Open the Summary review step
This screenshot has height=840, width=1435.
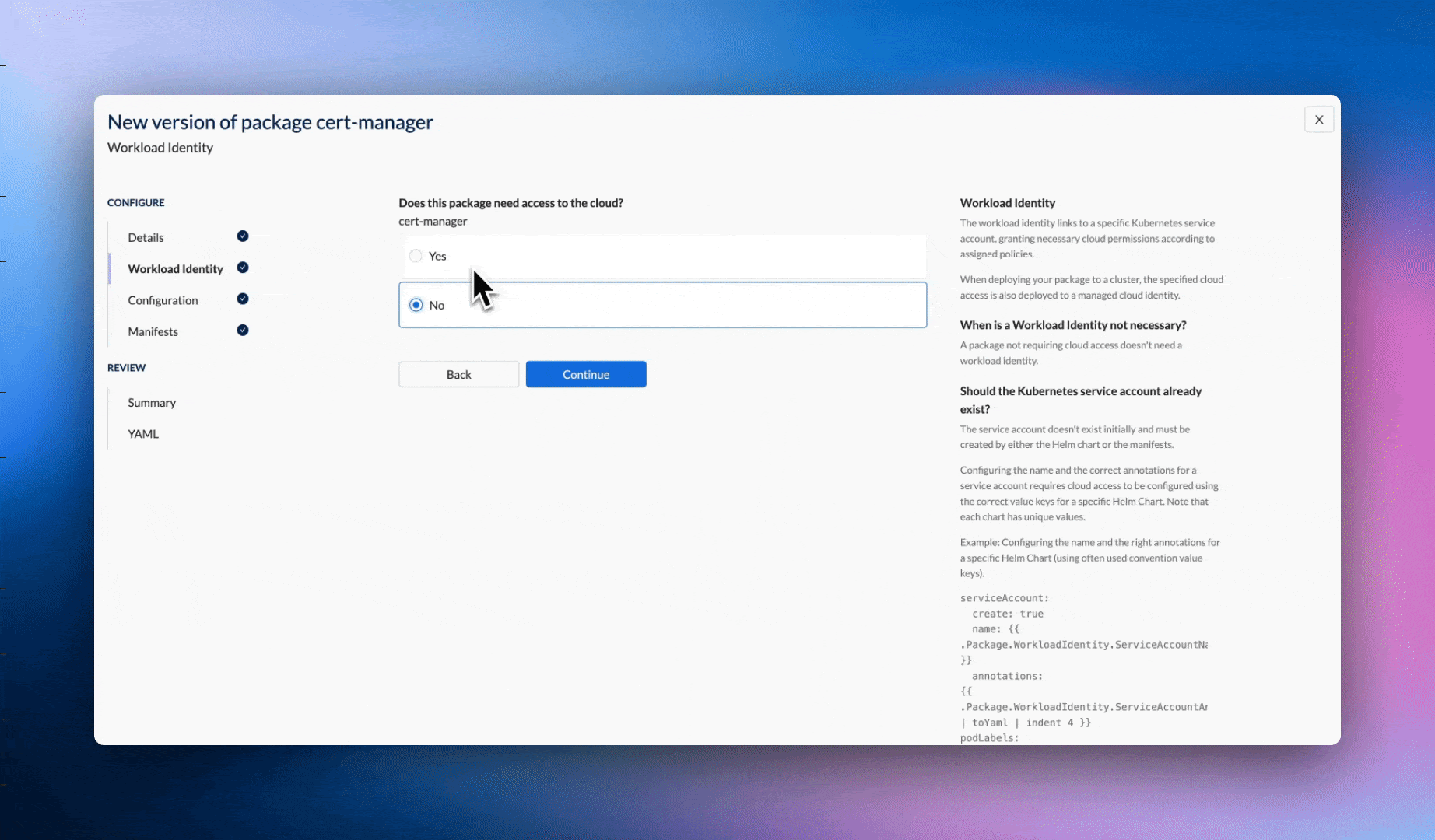(152, 403)
